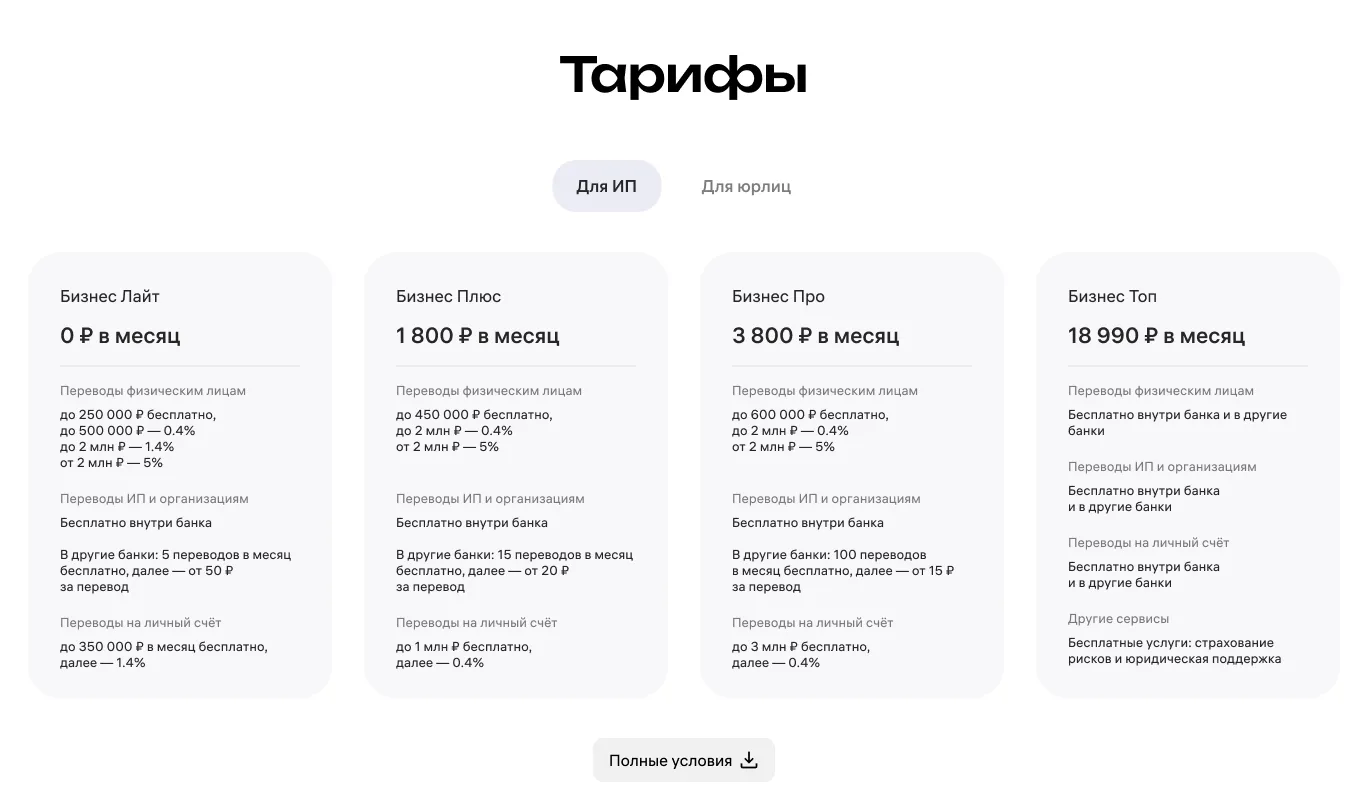This screenshot has width=1368, height=808.
Task: Click Бесплатные услуги: страхование рисков text
Action: [1174, 651]
